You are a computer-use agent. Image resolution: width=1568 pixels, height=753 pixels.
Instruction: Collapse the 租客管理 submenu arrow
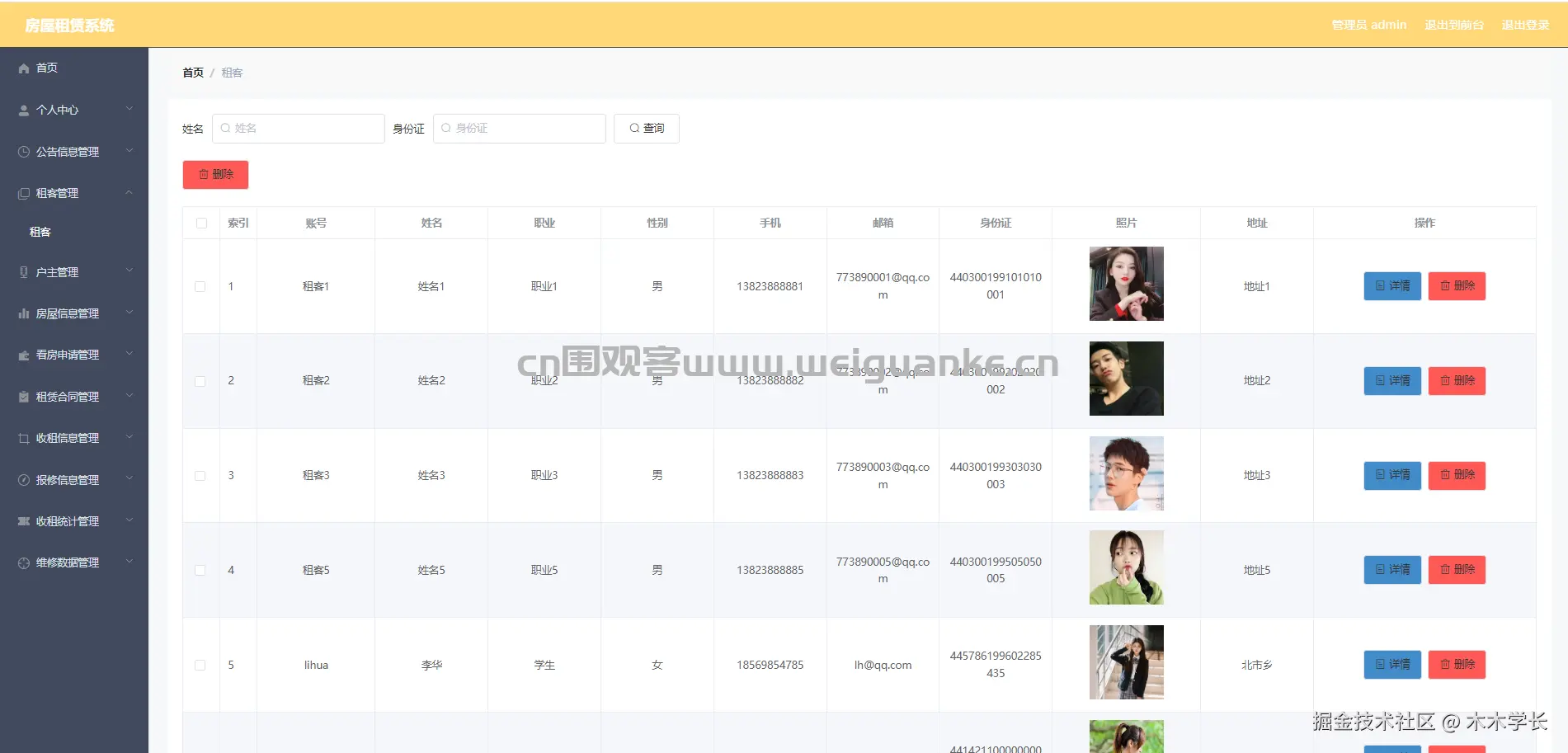pos(129,192)
